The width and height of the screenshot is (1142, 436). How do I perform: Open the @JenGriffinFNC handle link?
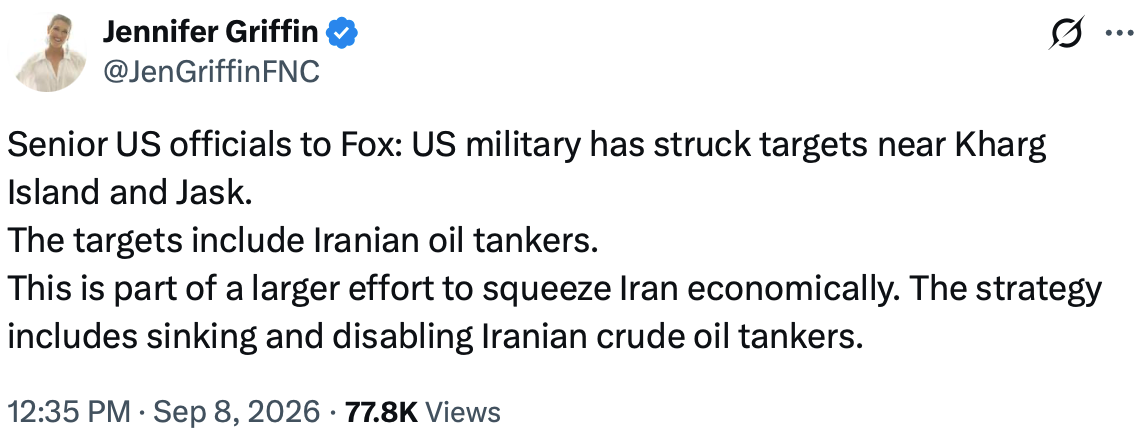[211, 73]
